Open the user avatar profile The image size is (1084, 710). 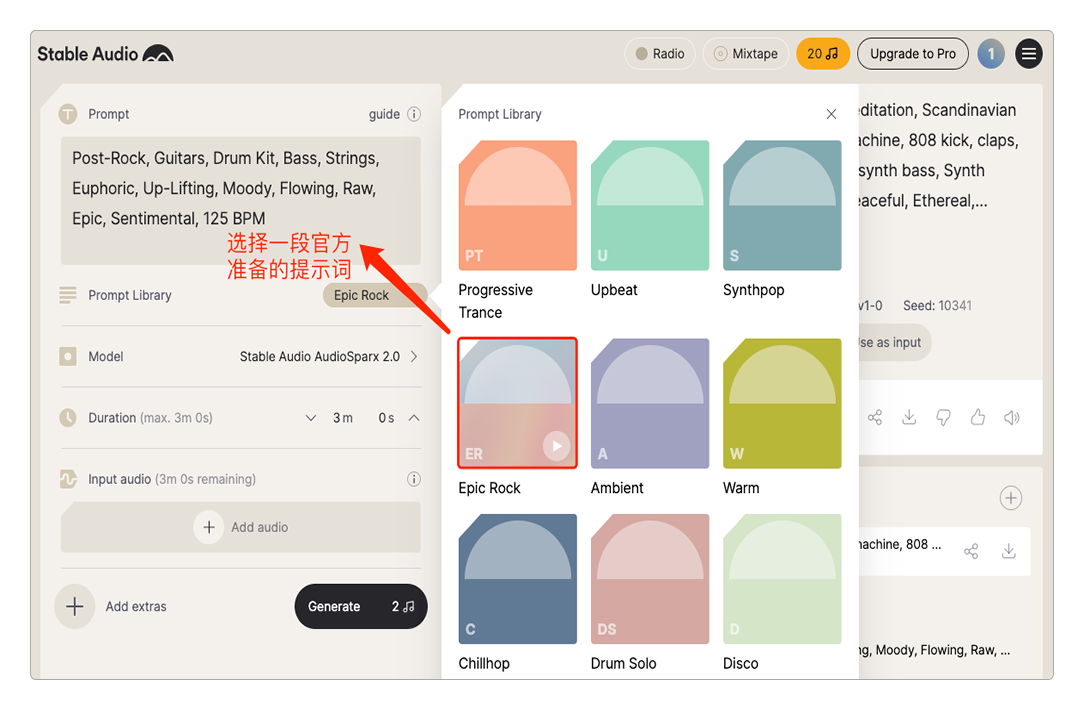pyautogui.click(x=991, y=54)
